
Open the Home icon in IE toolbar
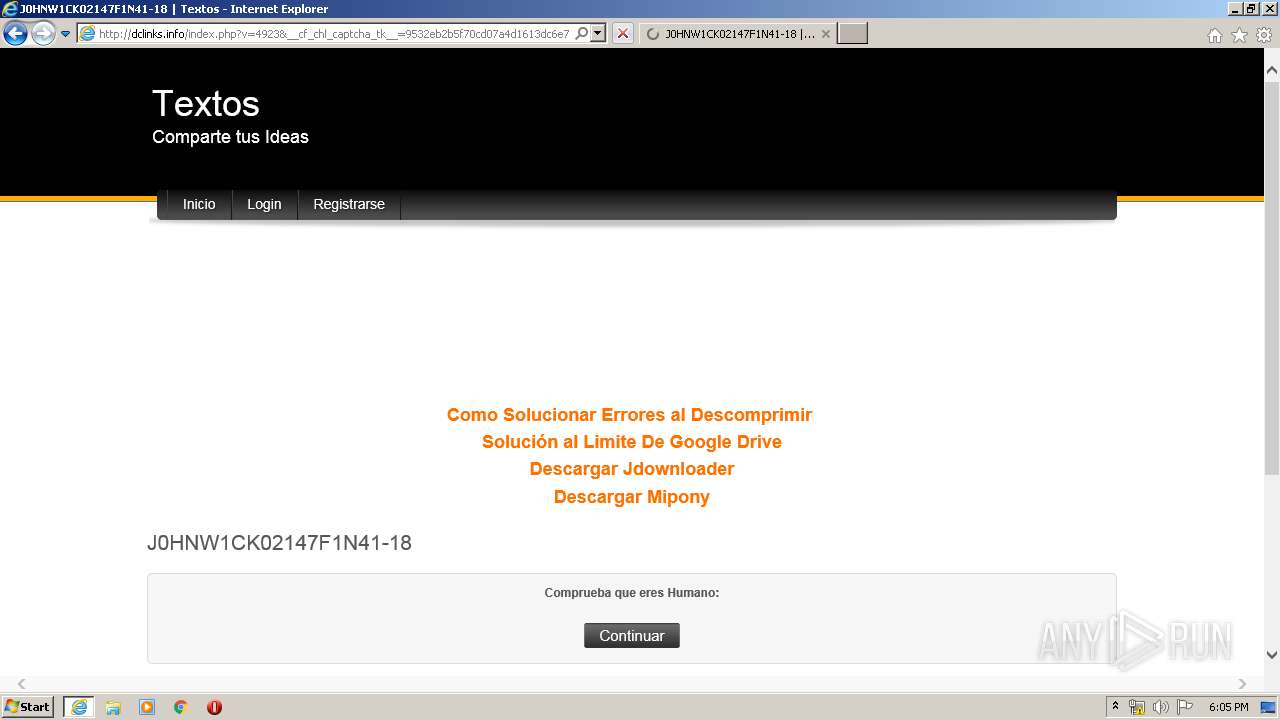tap(1214, 35)
